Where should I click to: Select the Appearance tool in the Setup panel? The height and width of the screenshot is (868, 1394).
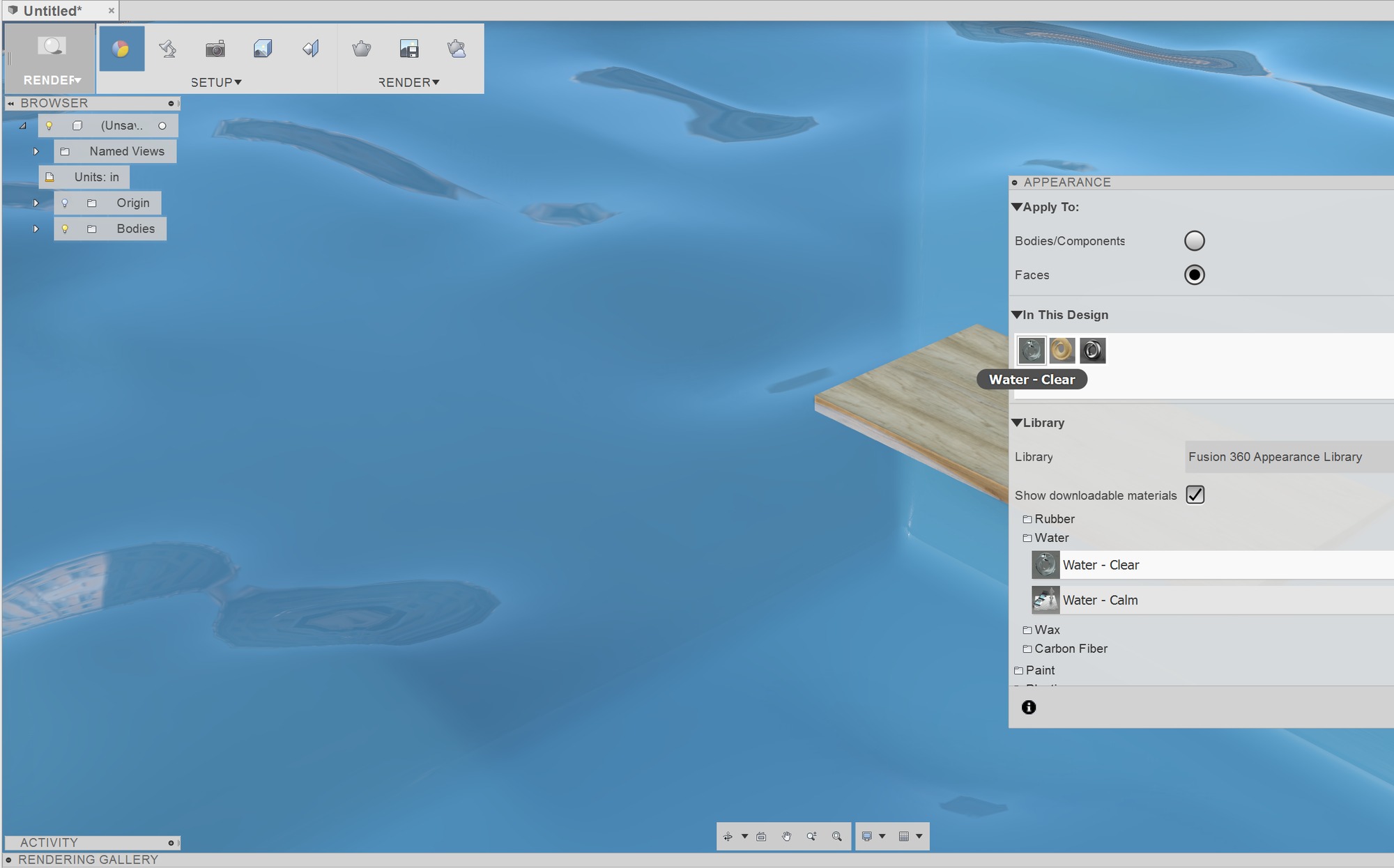(122, 48)
